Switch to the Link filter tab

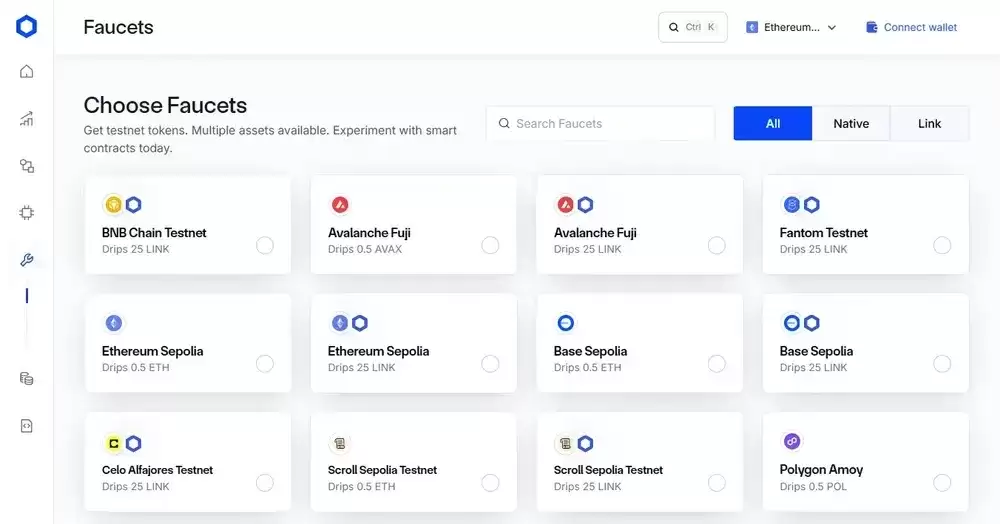929,124
